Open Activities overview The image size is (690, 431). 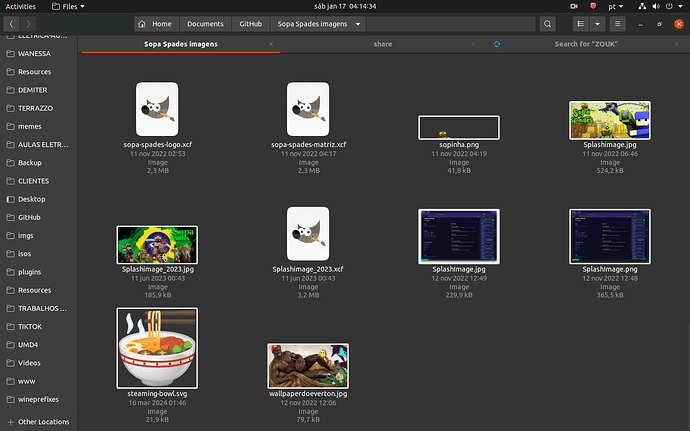20,6
